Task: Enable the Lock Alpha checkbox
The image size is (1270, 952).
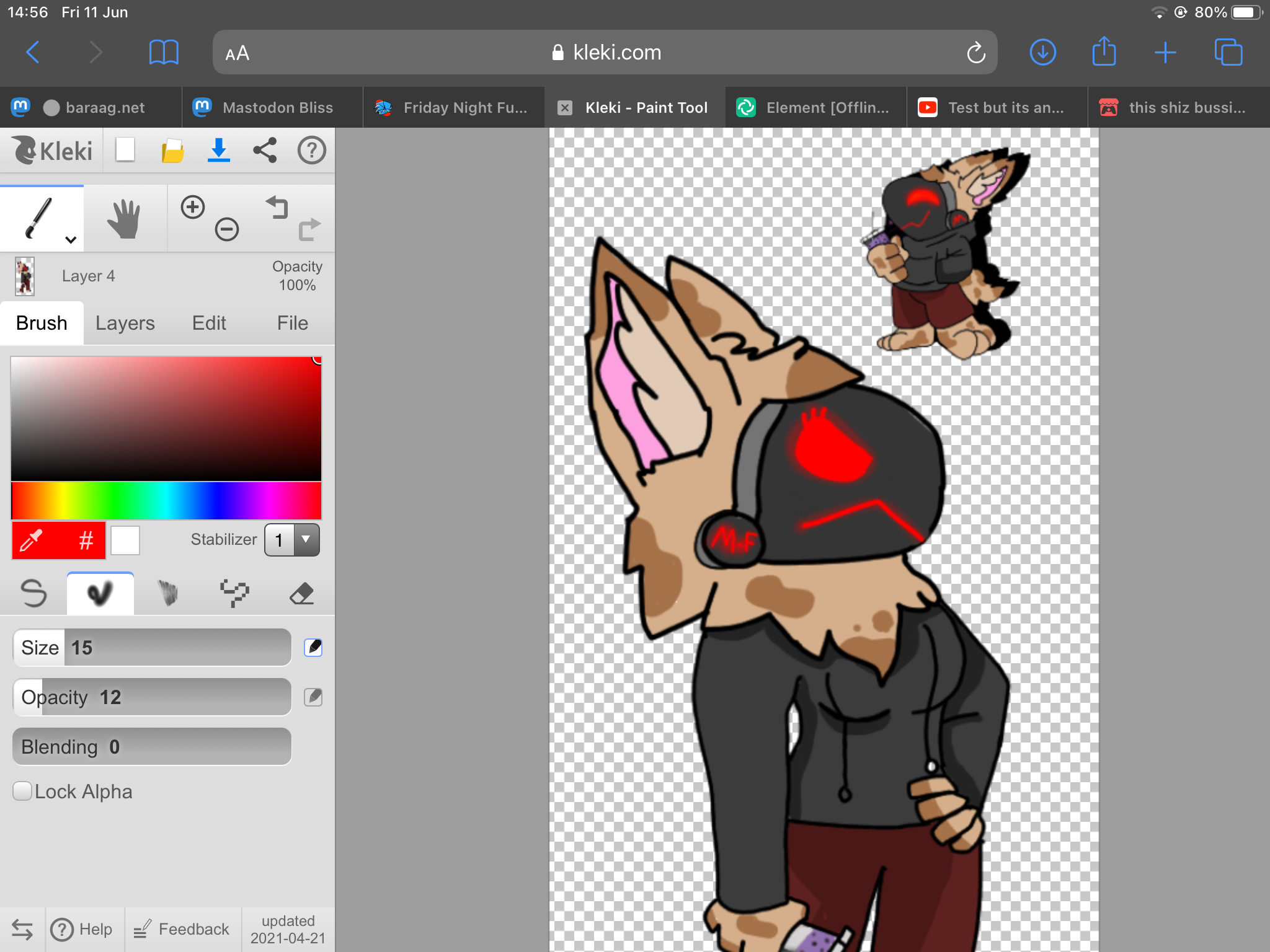Action: (22, 791)
